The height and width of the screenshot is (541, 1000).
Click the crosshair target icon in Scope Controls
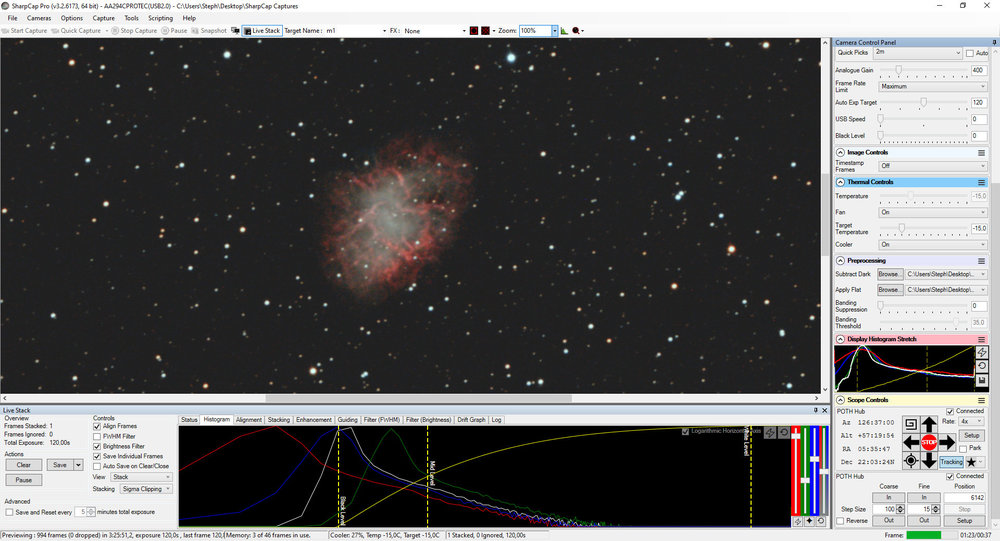(910, 461)
